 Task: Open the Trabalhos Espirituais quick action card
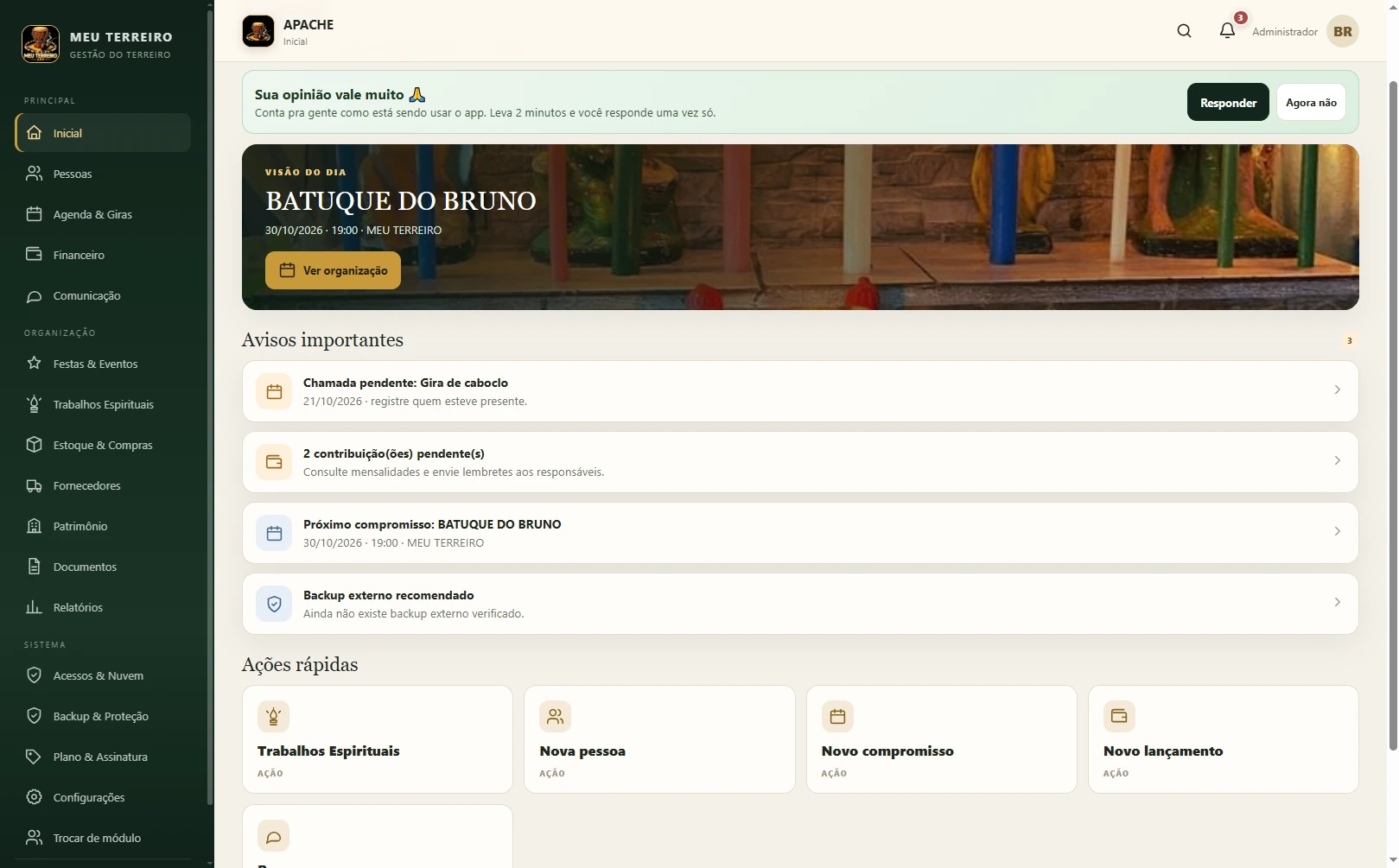pos(378,739)
